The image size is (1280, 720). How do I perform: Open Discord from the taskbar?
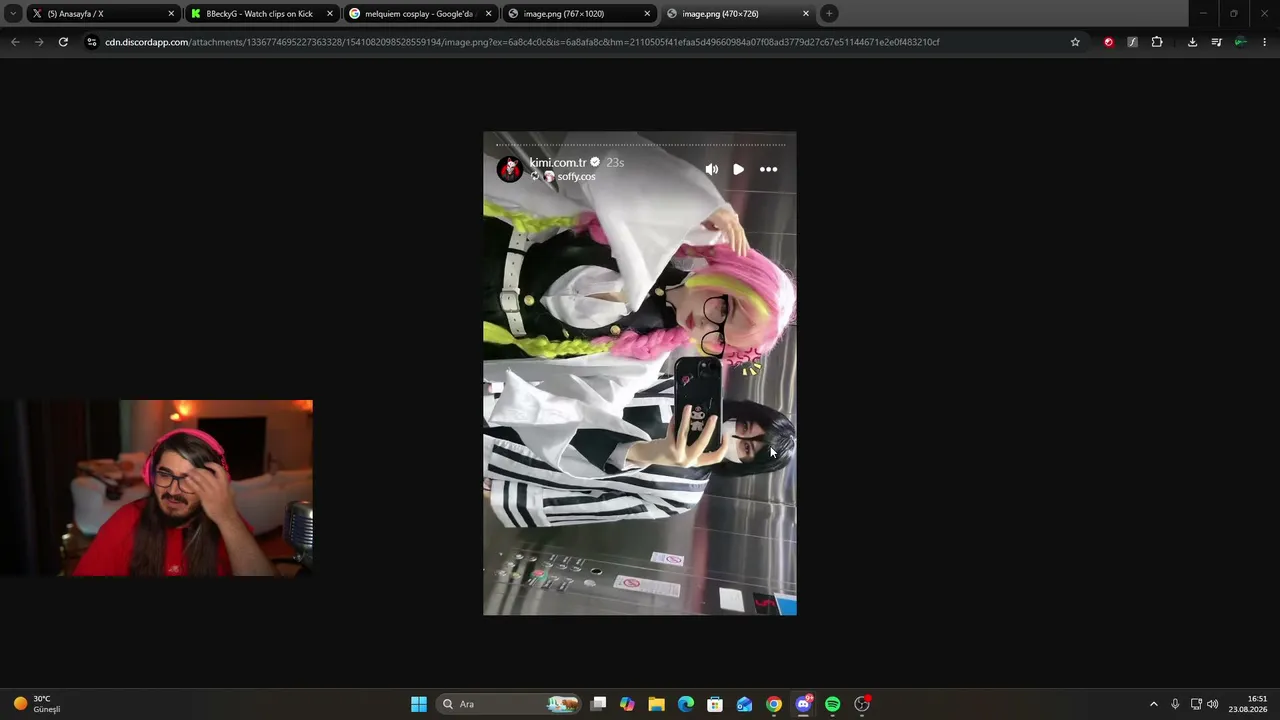tap(803, 704)
